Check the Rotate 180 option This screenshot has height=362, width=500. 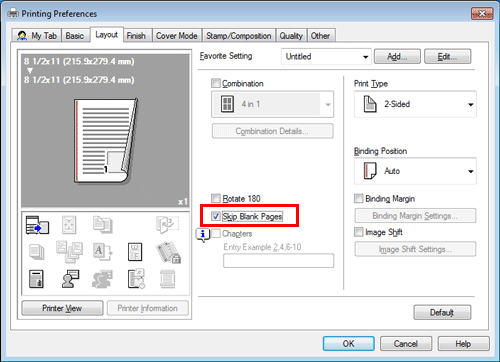(x=216, y=198)
